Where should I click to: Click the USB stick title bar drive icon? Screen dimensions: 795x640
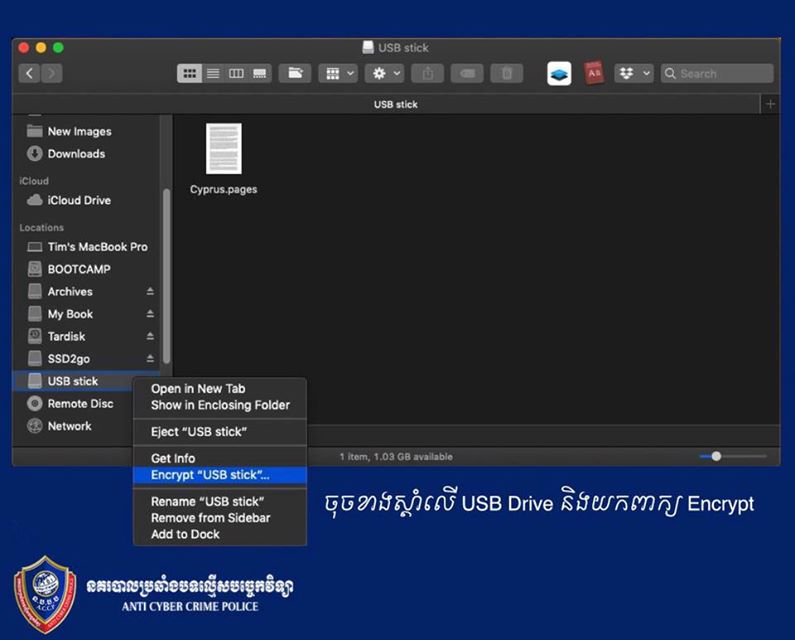[368, 48]
